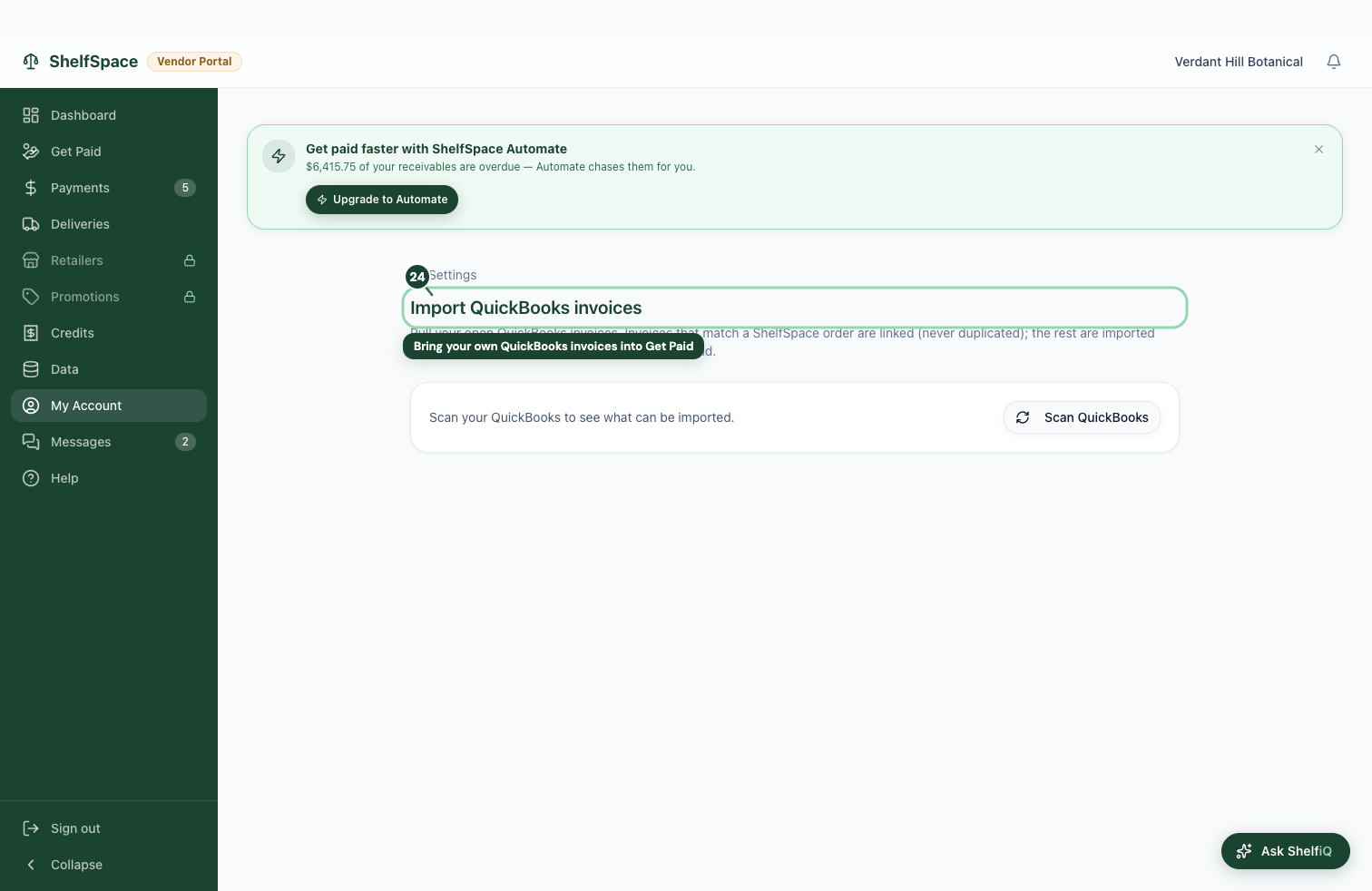Open the notifications bell
The image size is (1372, 891).
point(1333,62)
